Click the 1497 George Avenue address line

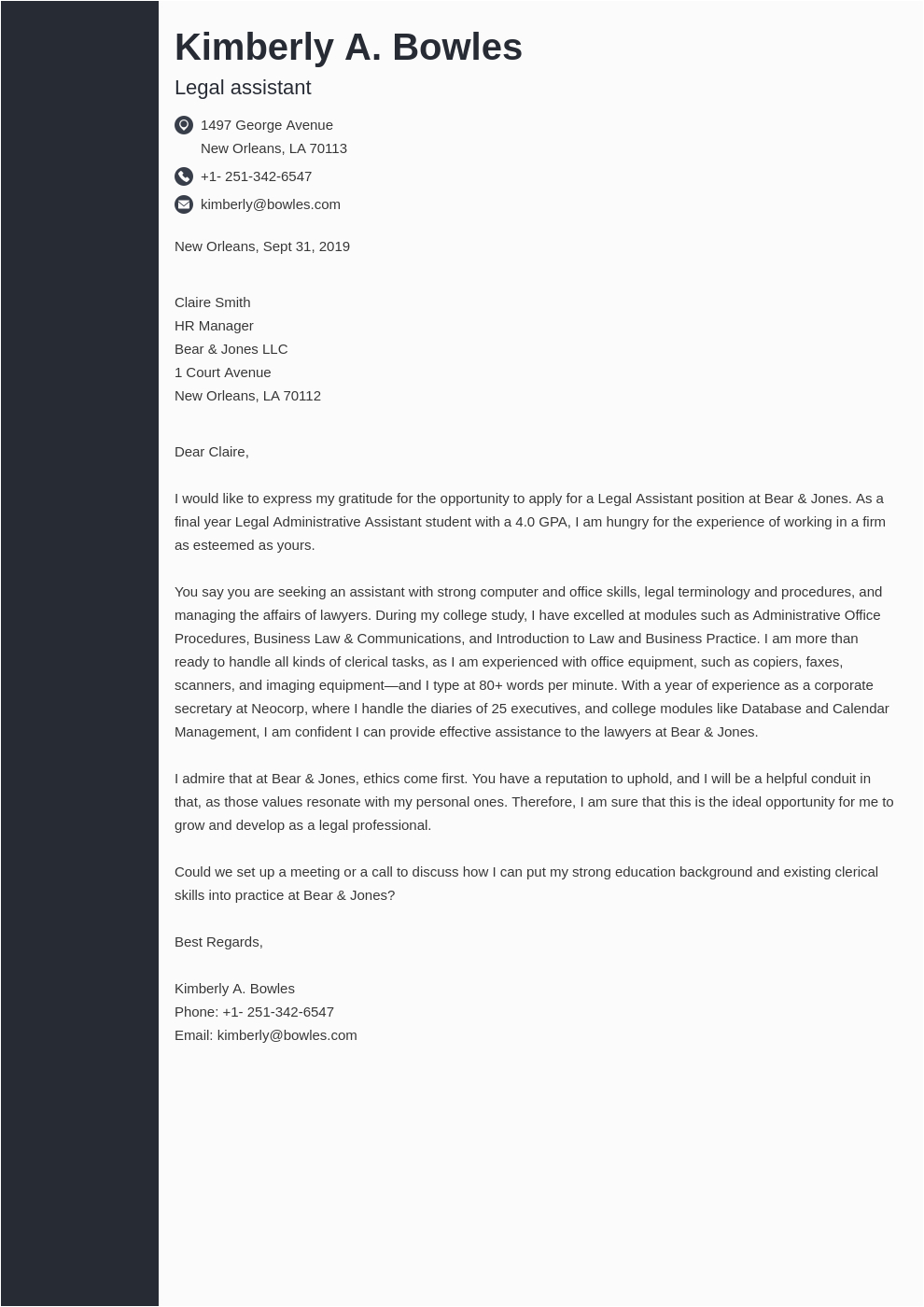point(266,125)
